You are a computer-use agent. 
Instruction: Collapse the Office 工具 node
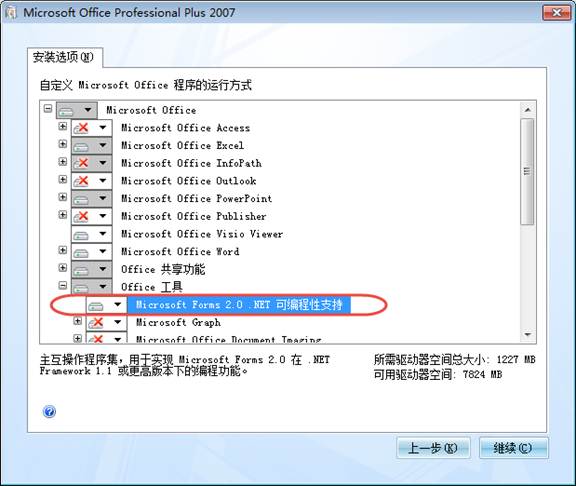63,285
